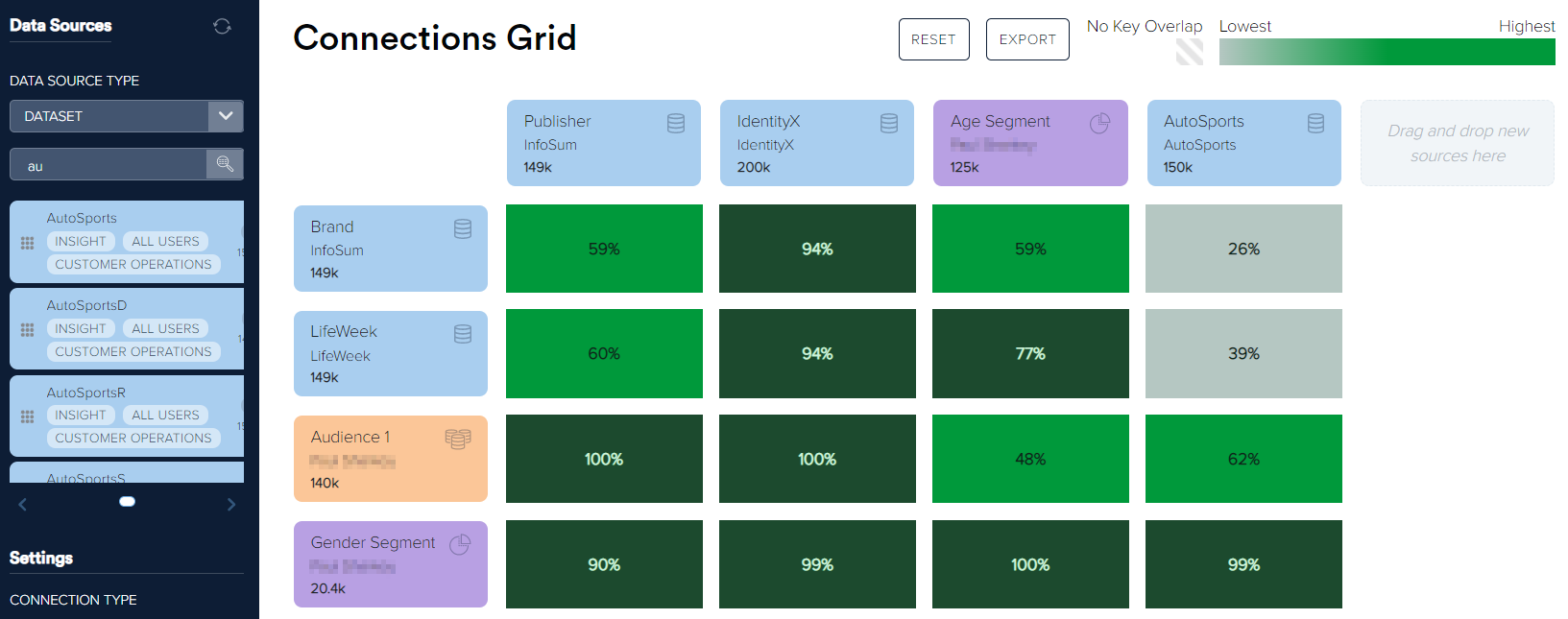Go to previous page of data sources

click(x=23, y=504)
